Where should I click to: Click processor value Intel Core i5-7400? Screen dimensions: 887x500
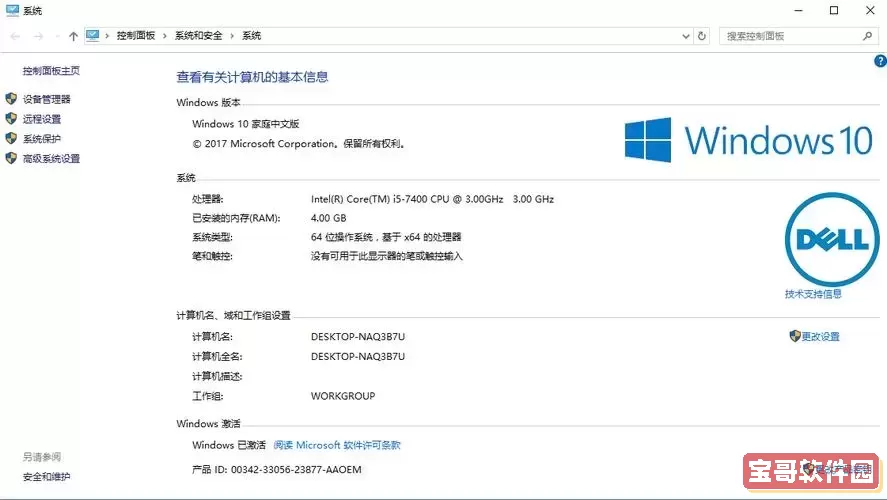pyautogui.click(x=432, y=199)
